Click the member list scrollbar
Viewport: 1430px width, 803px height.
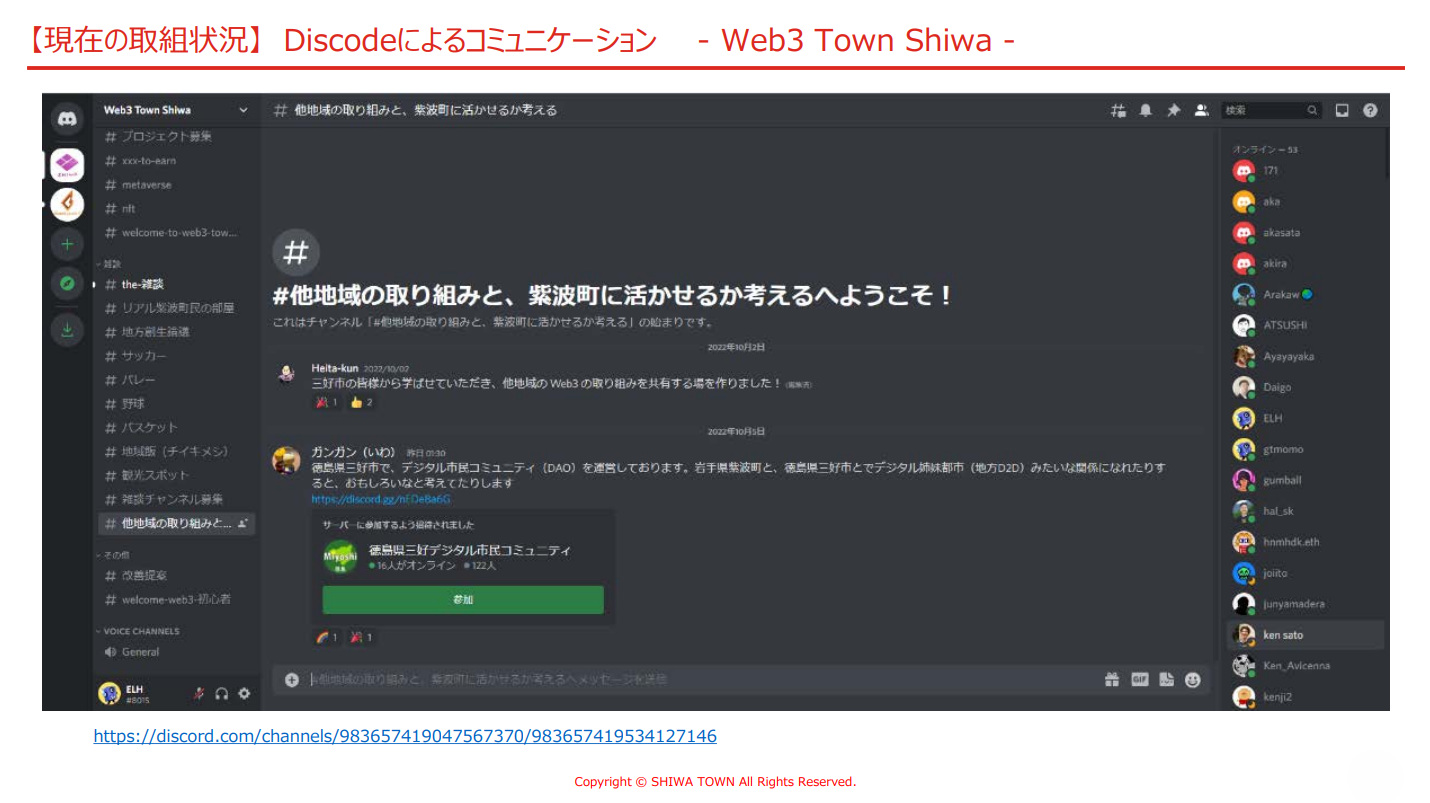[1387, 153]
